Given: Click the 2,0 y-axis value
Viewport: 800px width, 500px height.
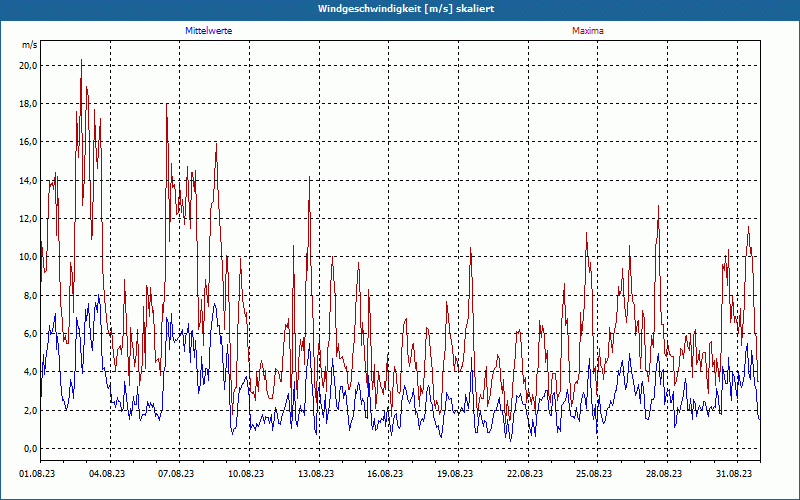Looking at the screenshot, I should coord(30,410).
